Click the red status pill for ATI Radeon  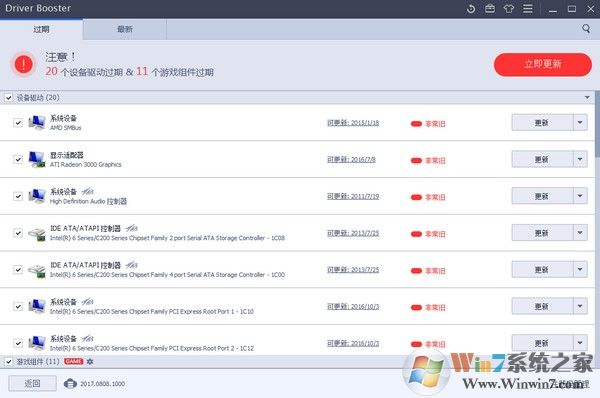(x=416, y=160)
